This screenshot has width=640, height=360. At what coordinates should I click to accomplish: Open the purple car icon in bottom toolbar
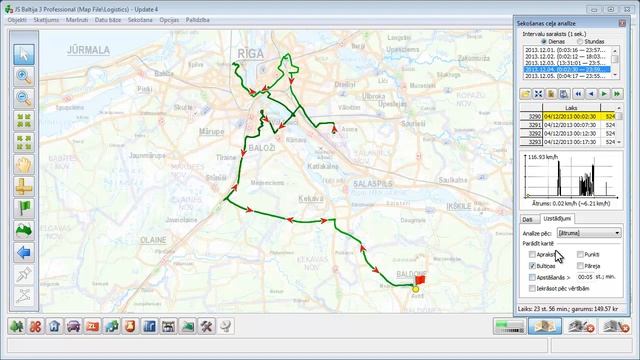(x=73, y=327)
